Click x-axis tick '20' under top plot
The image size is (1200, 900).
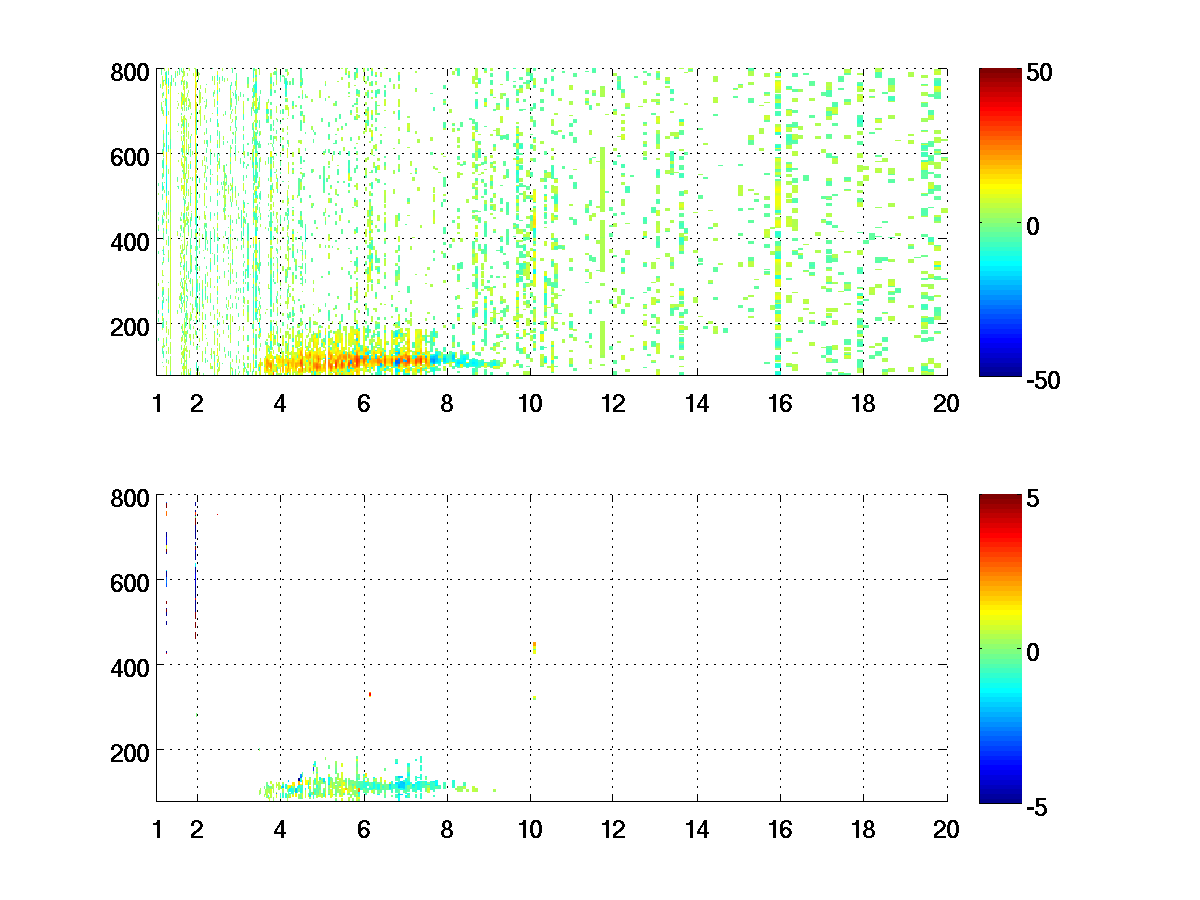[946, 403]
